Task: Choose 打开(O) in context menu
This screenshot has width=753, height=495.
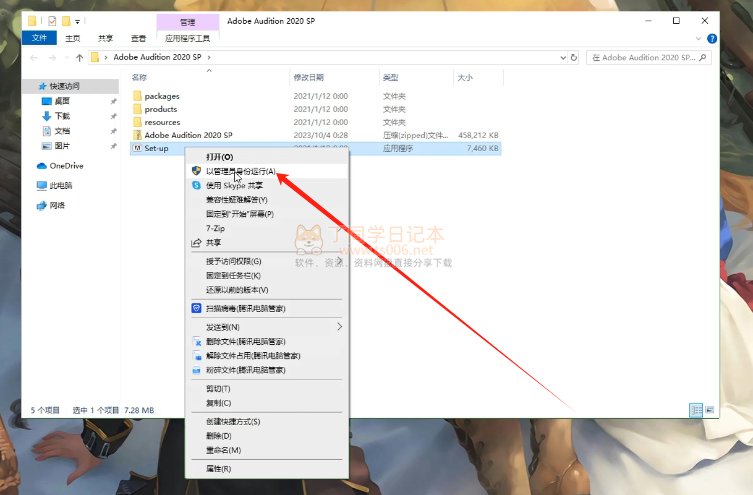Action: pos(219,157)
